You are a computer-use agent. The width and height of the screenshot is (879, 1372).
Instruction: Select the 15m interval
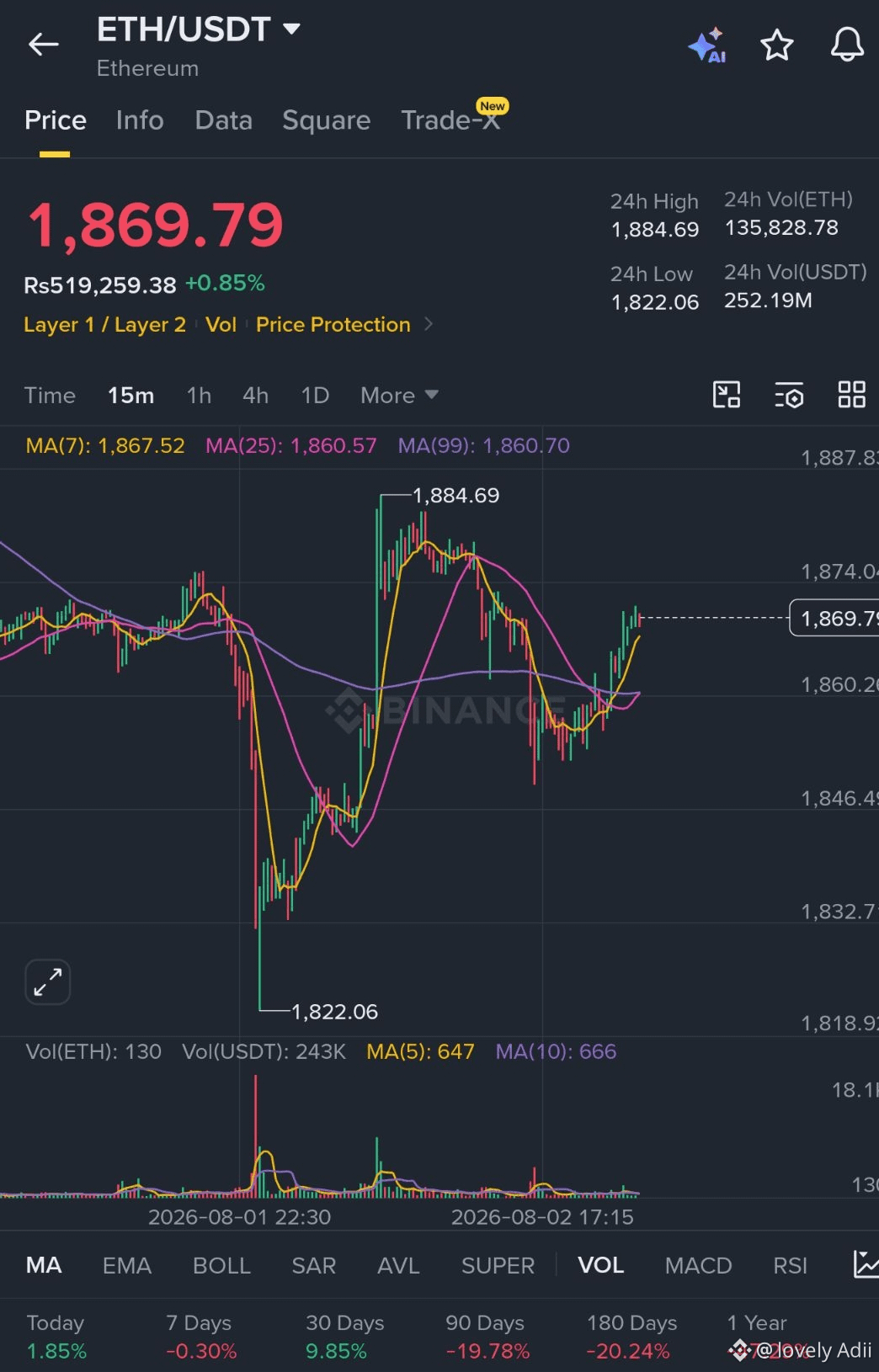point(131,395)
